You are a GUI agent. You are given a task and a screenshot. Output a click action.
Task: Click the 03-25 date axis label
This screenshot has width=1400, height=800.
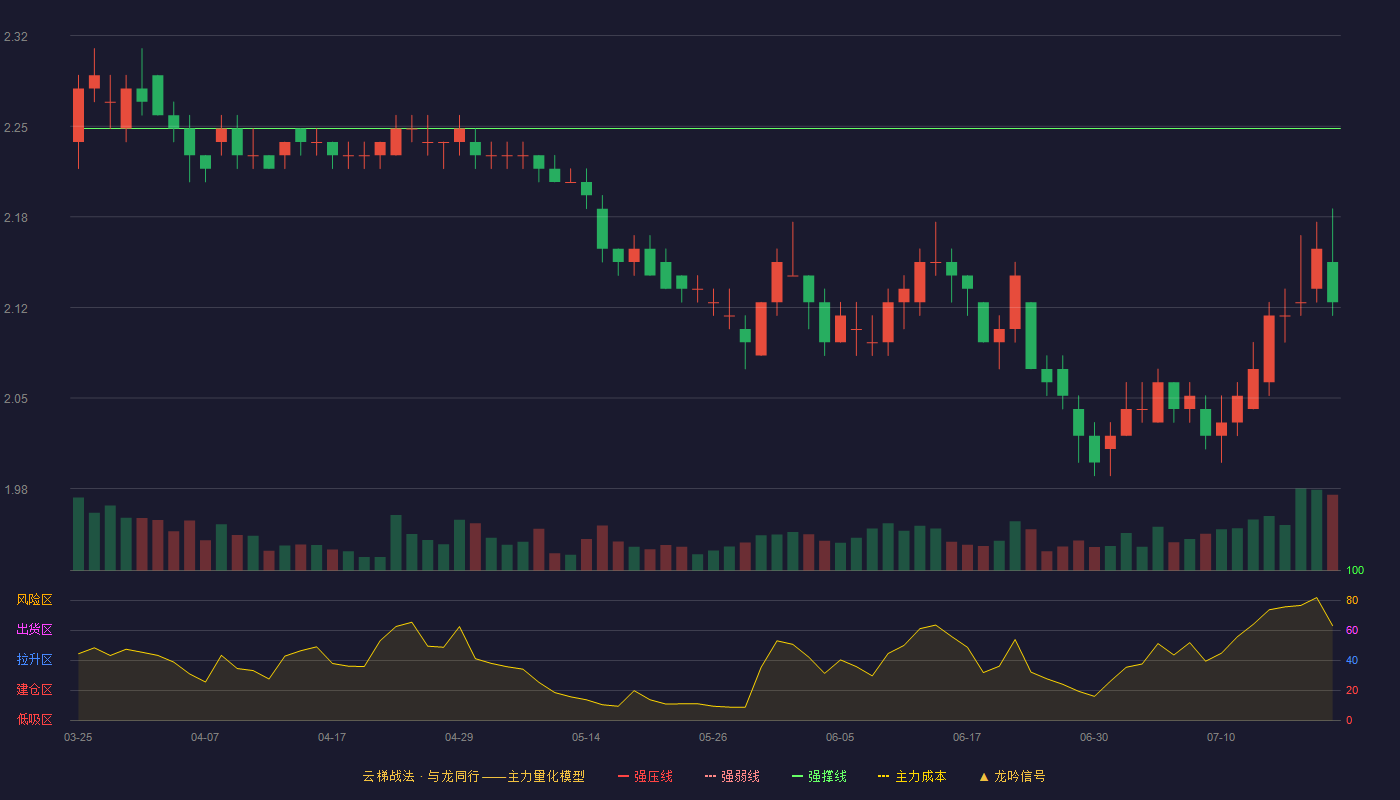(78, 737)
